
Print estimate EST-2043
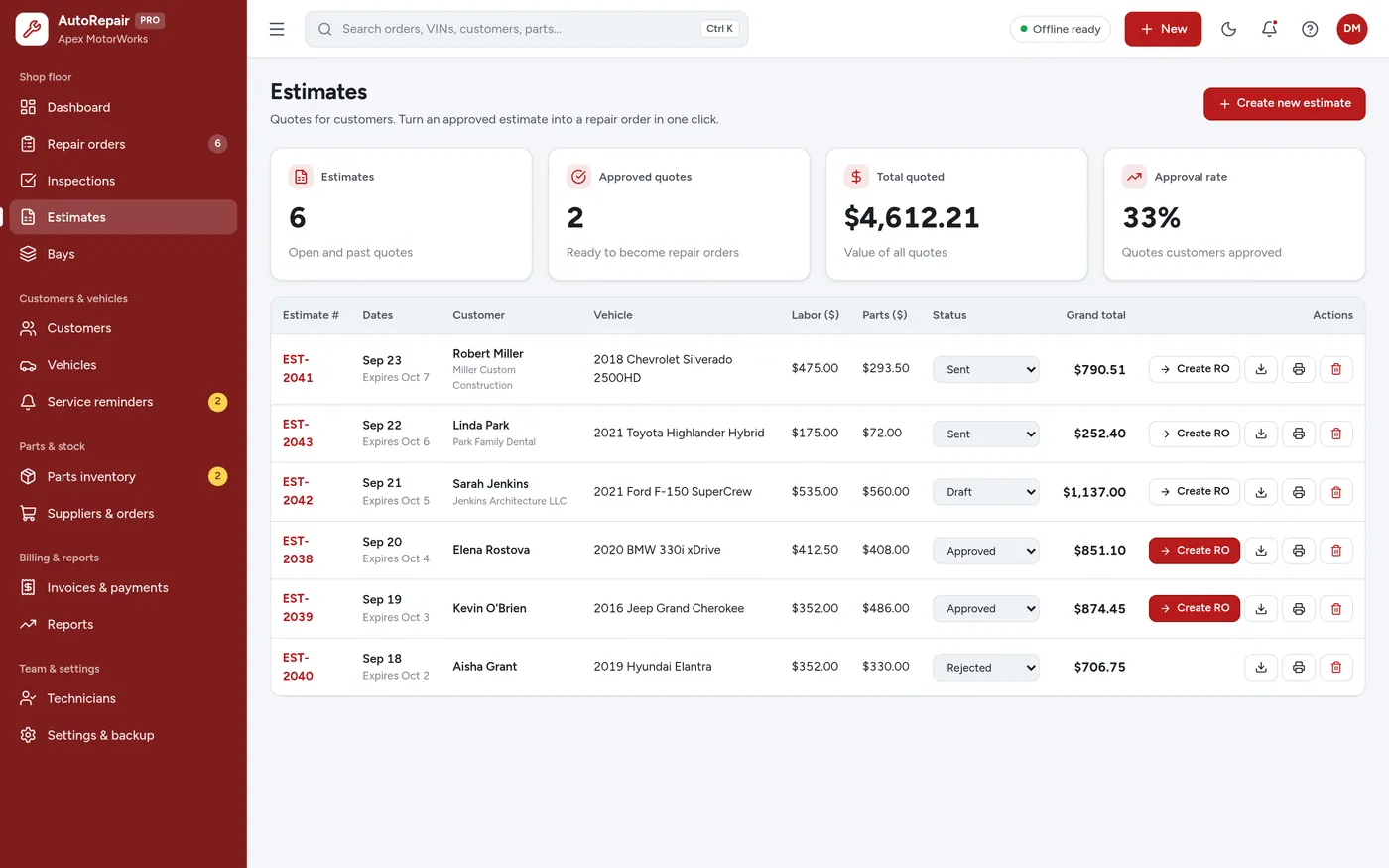tap(1299, 434)
